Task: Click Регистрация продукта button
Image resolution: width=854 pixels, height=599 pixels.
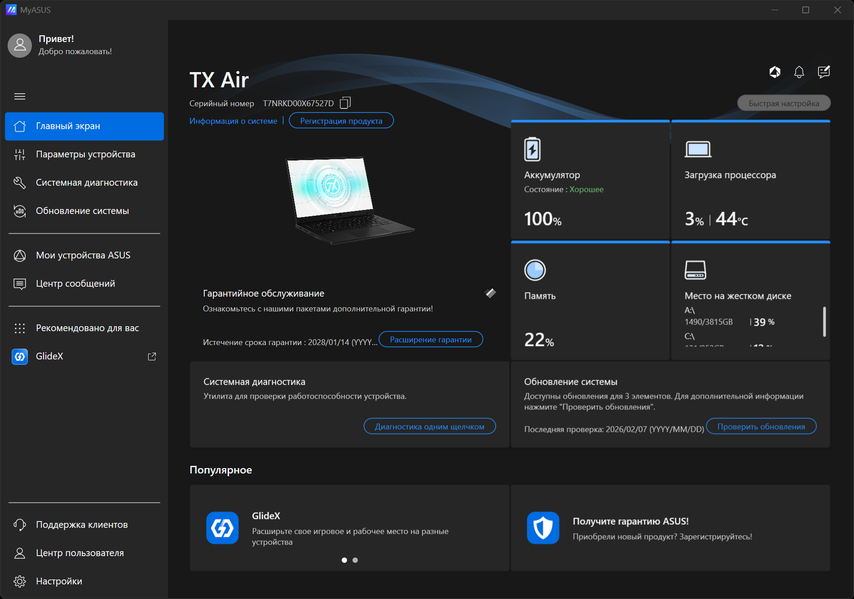Action: click(341, 121)
